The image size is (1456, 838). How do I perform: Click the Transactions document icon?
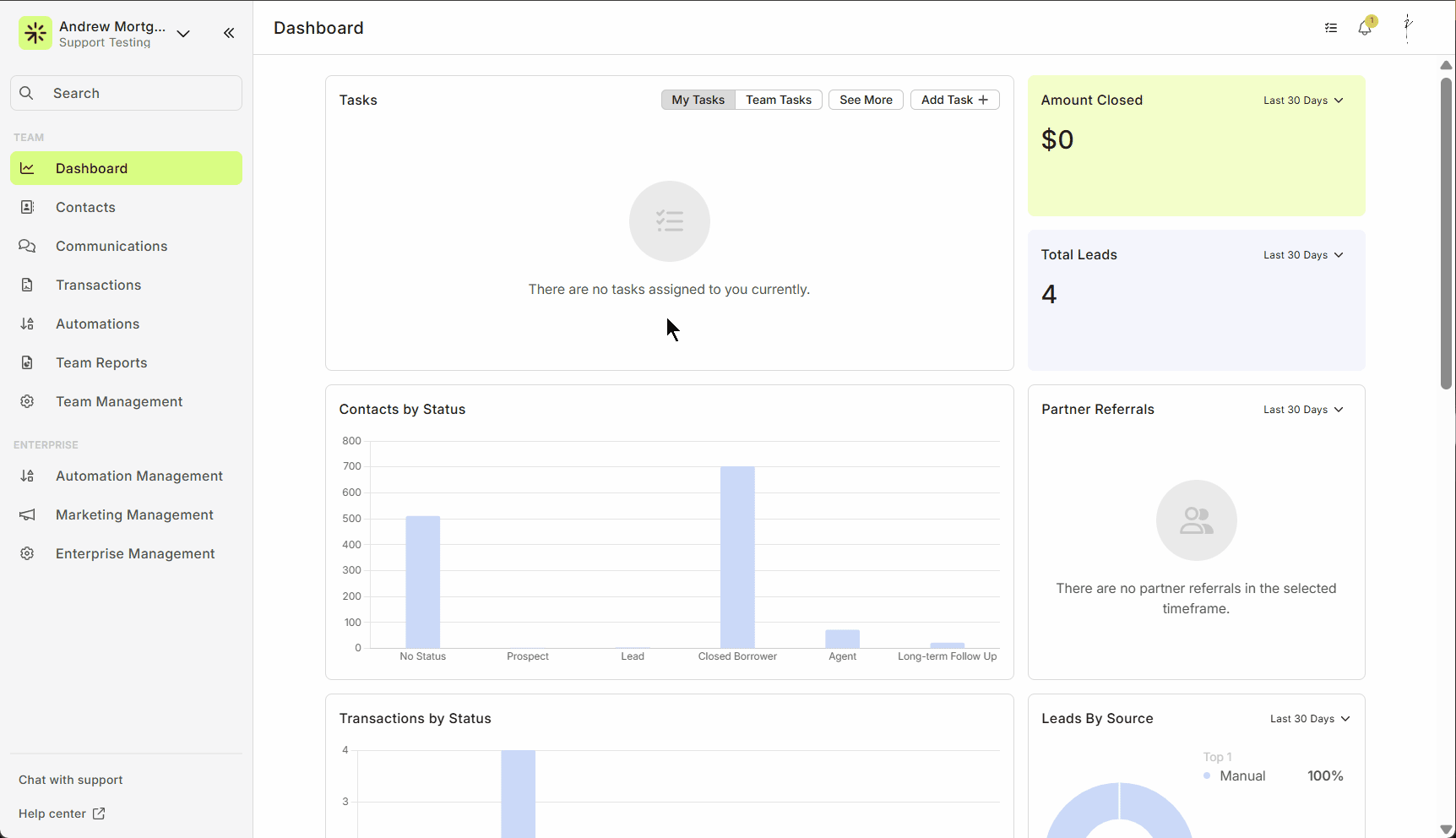[27, 285]
